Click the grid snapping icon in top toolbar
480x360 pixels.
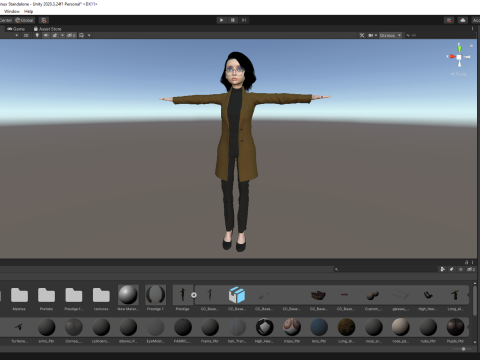tap(44, 20)
